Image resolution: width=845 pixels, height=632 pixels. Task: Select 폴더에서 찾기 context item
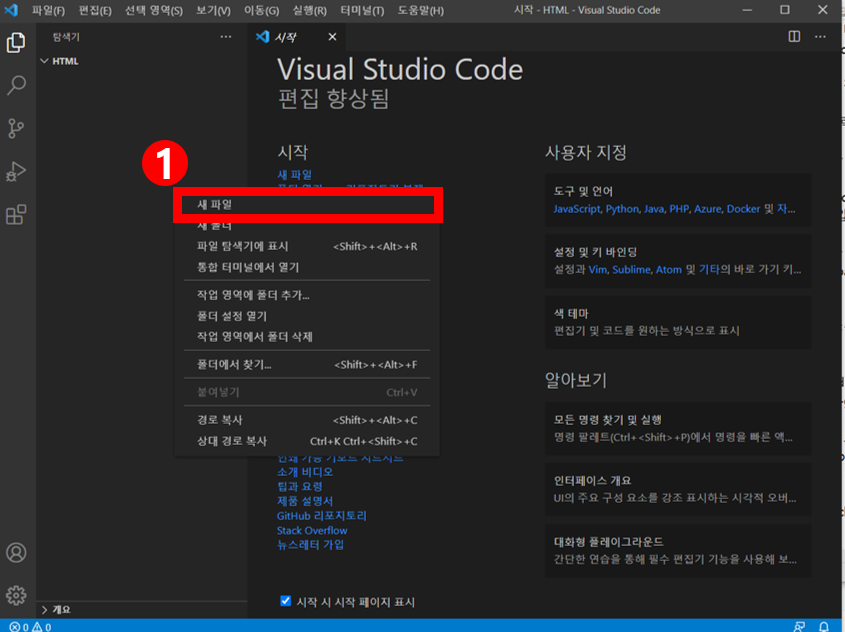click(x=307, y=365)
